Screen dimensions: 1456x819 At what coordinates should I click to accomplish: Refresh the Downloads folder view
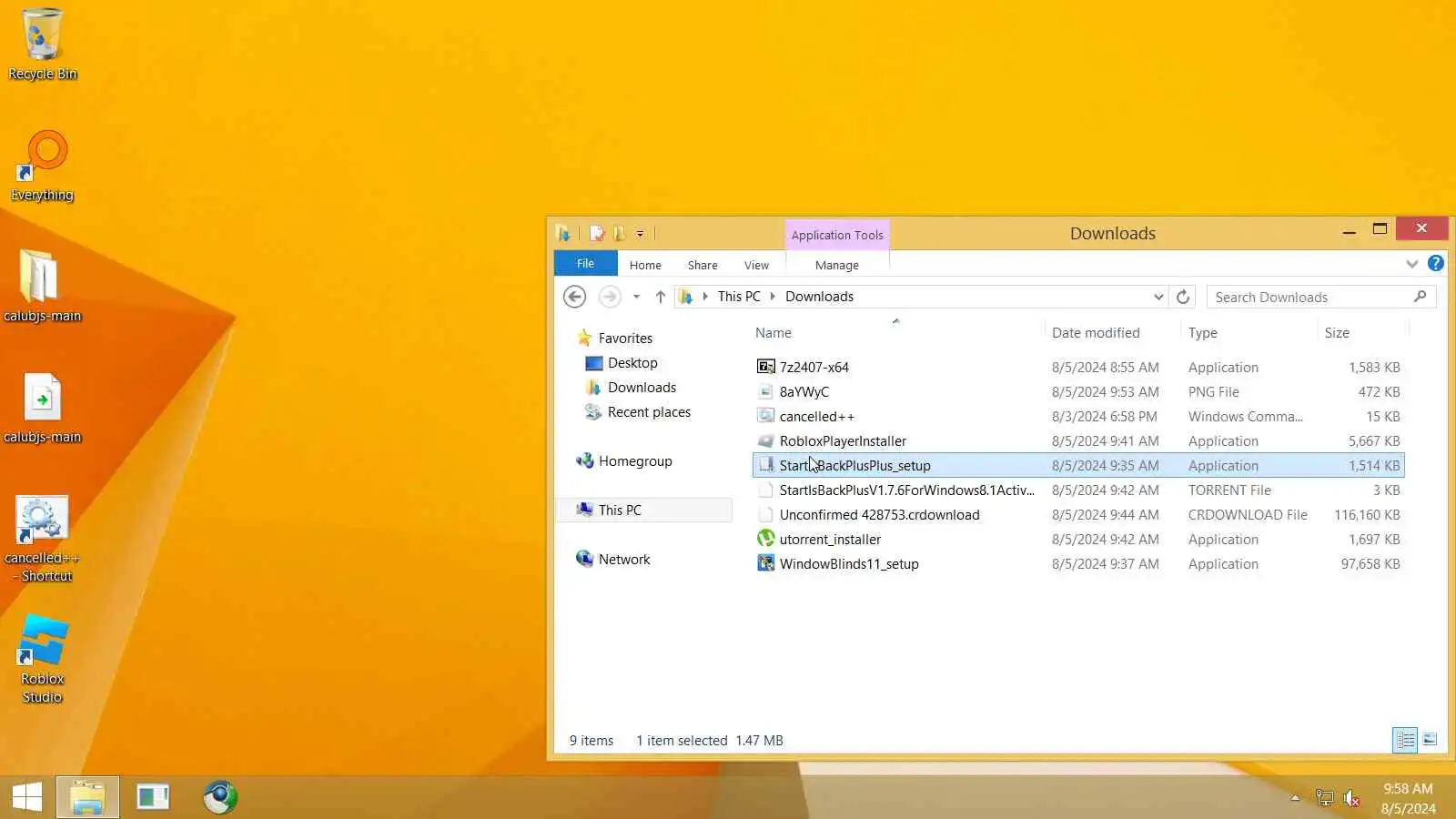point(1183,297)
